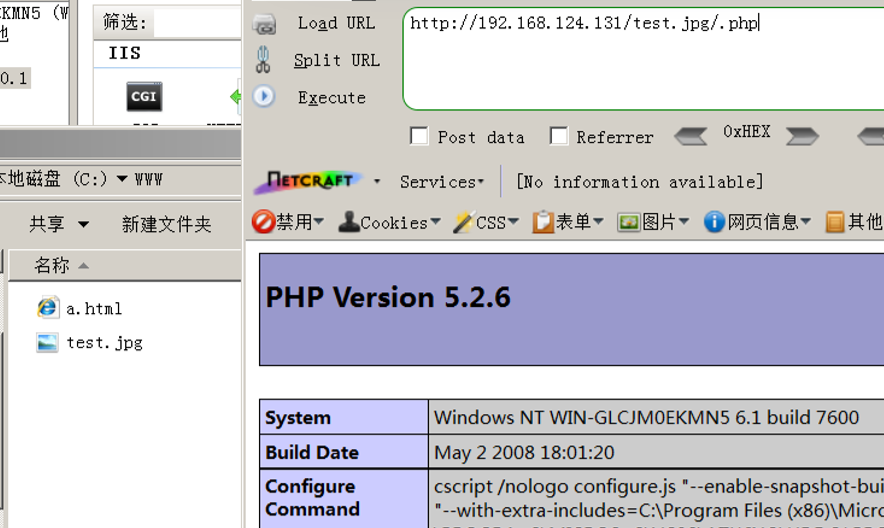
Task: Click the images (图片) picture icon
Action: pos(629,223)
